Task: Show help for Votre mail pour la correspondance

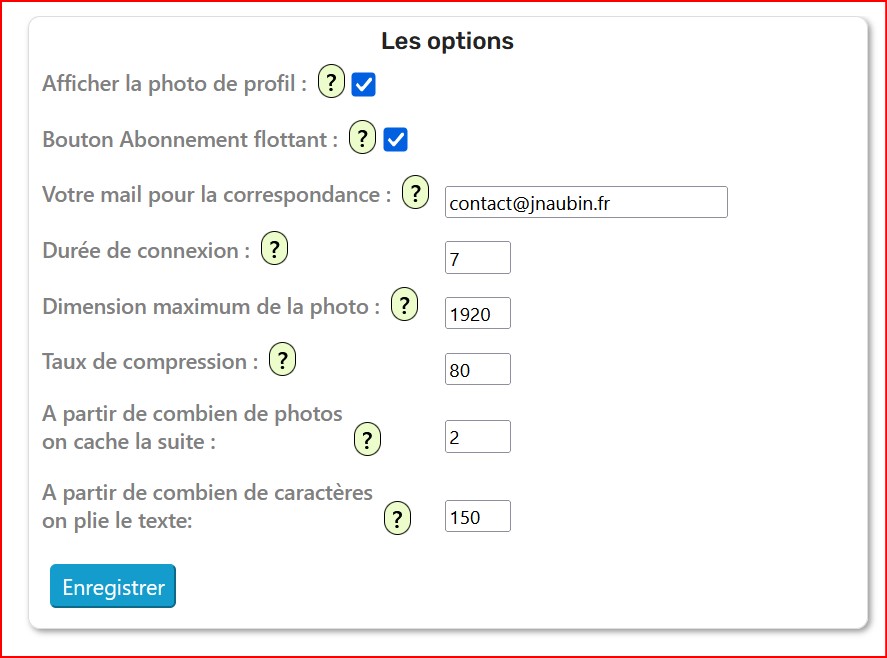Action: point(415,192)
